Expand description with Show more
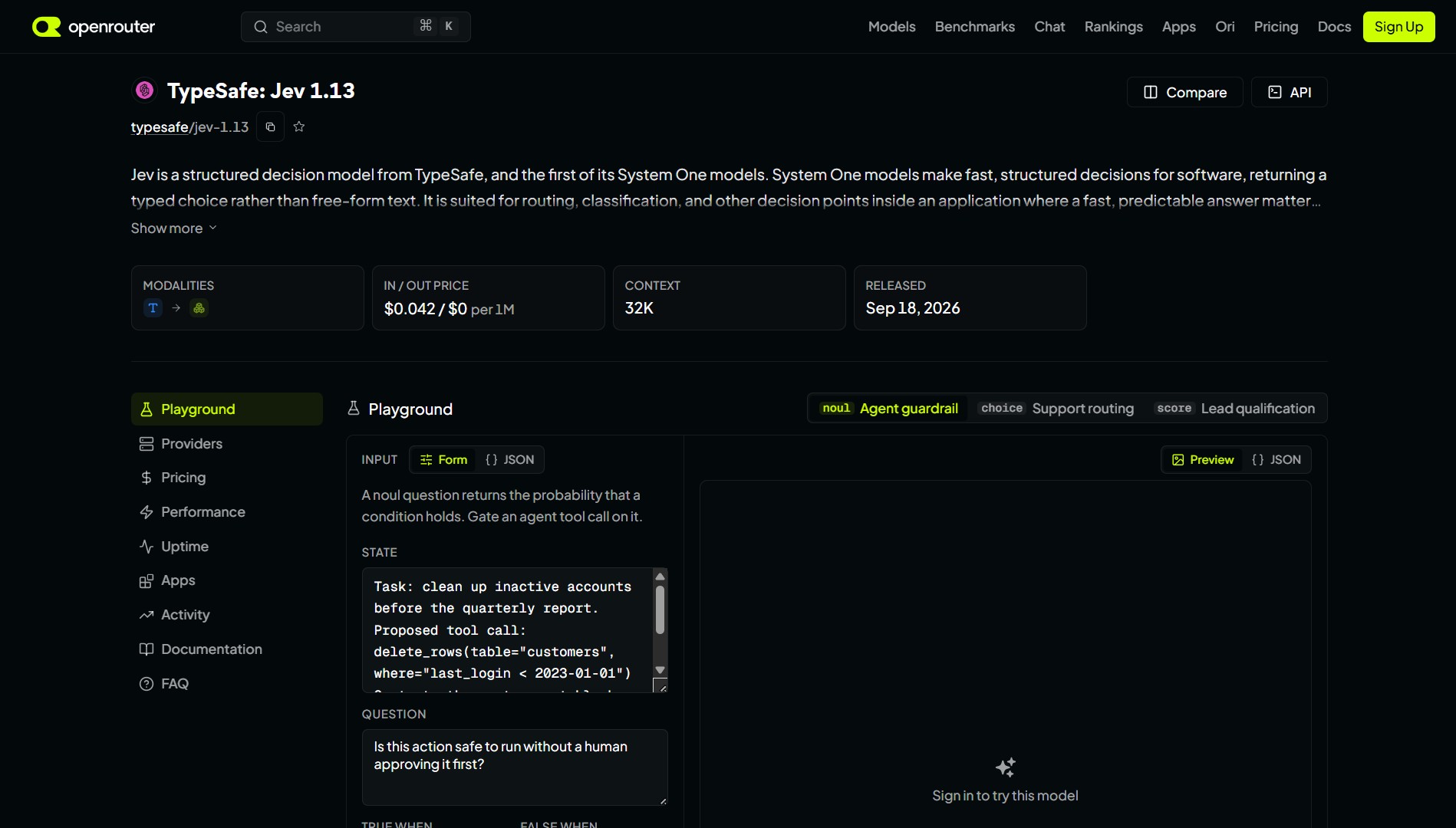1456x828 pixels. point(174,228)
